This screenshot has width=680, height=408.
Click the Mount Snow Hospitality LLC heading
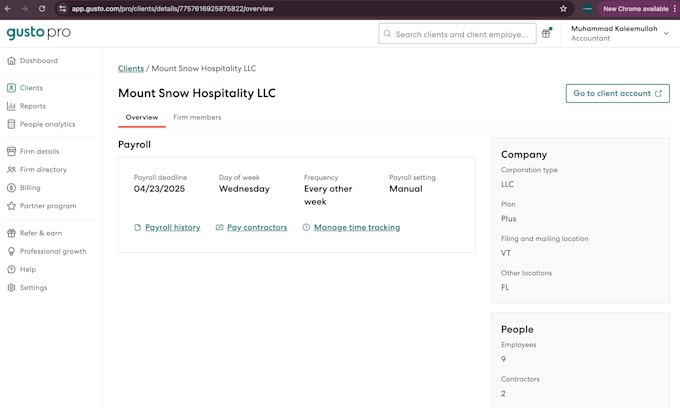point(197,93)
